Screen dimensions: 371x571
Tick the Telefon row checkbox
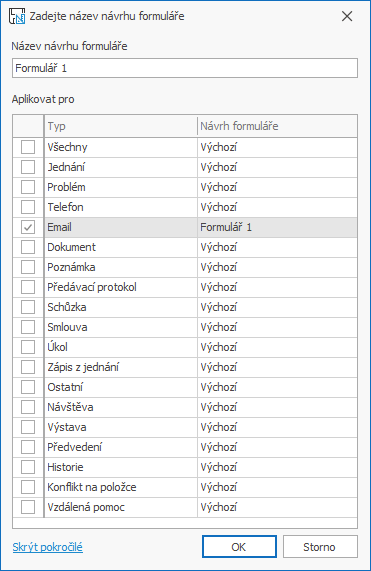click(x=28, y=208)
